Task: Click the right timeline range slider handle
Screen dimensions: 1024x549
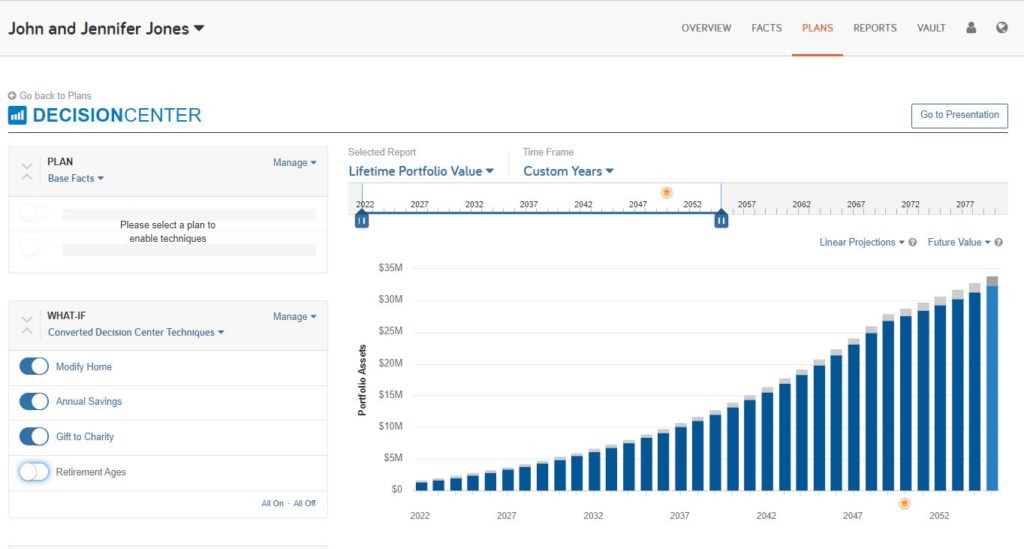Action: pos(721,220)
